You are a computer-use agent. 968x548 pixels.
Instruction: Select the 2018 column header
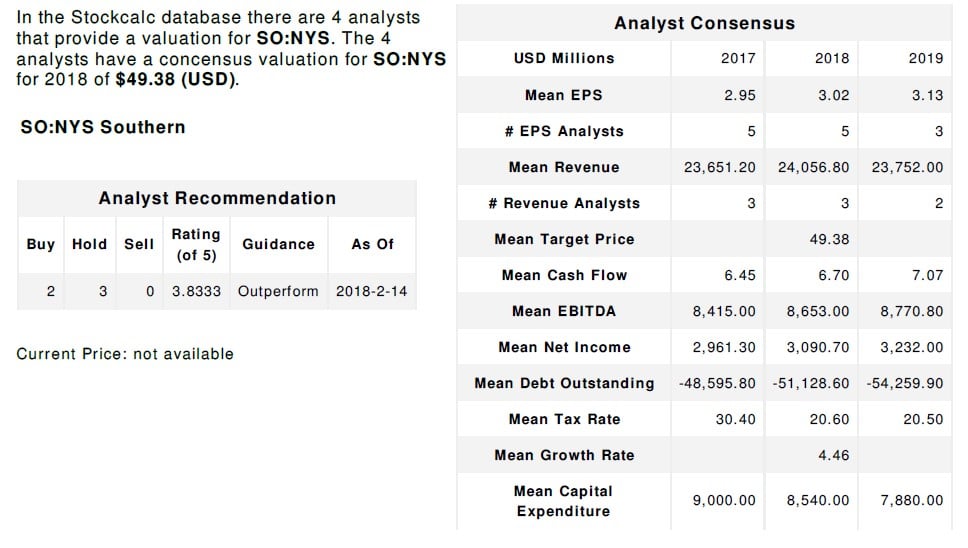tap(832, 59)
